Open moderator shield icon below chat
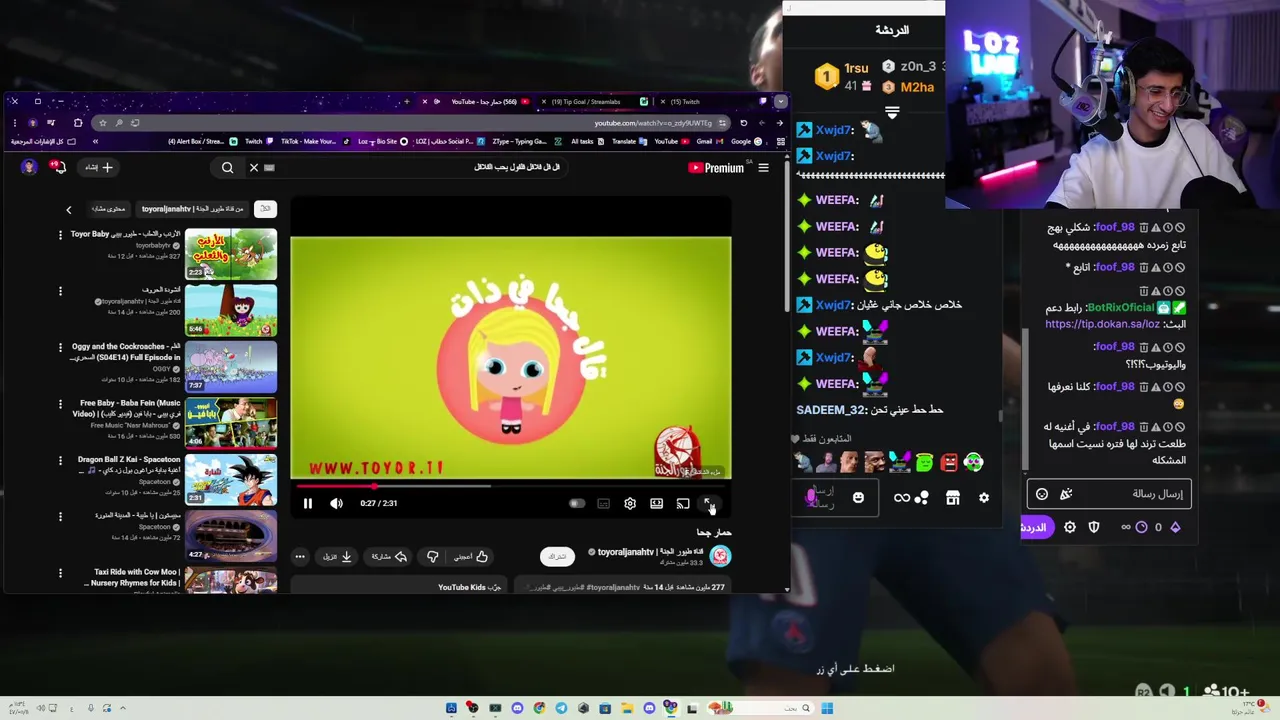This screenshot has width=1280, height=720. 1094,527
